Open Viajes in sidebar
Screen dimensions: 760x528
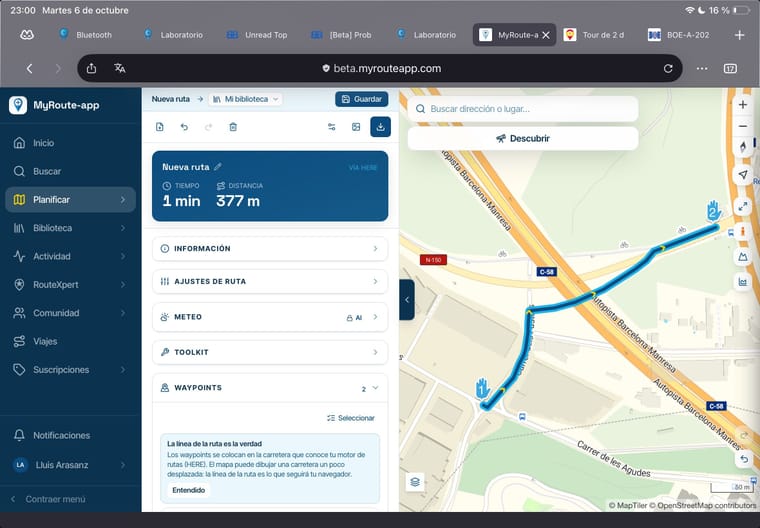[70, 341]
